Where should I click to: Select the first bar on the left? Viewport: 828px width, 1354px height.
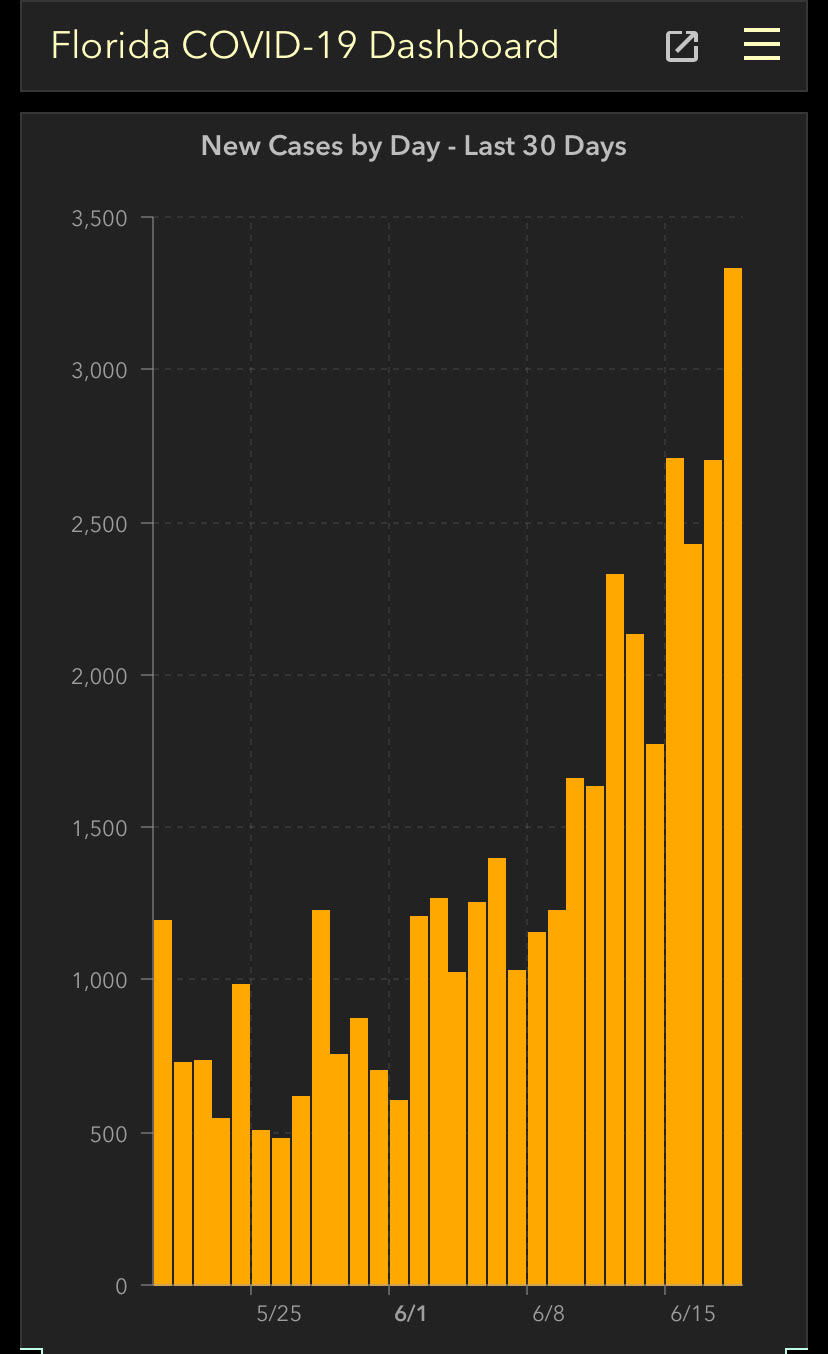point(163,1102)
